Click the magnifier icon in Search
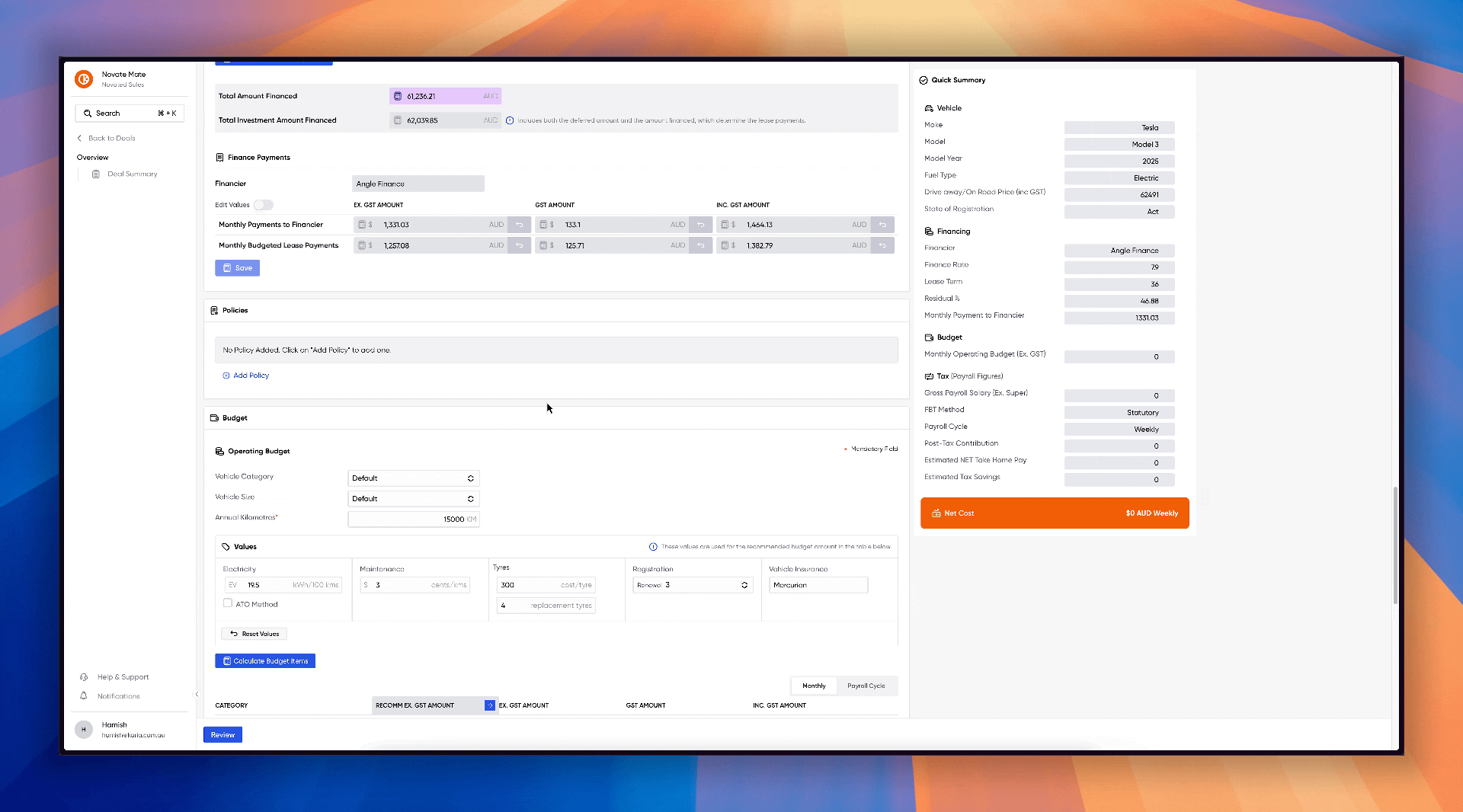 [88, 113]
